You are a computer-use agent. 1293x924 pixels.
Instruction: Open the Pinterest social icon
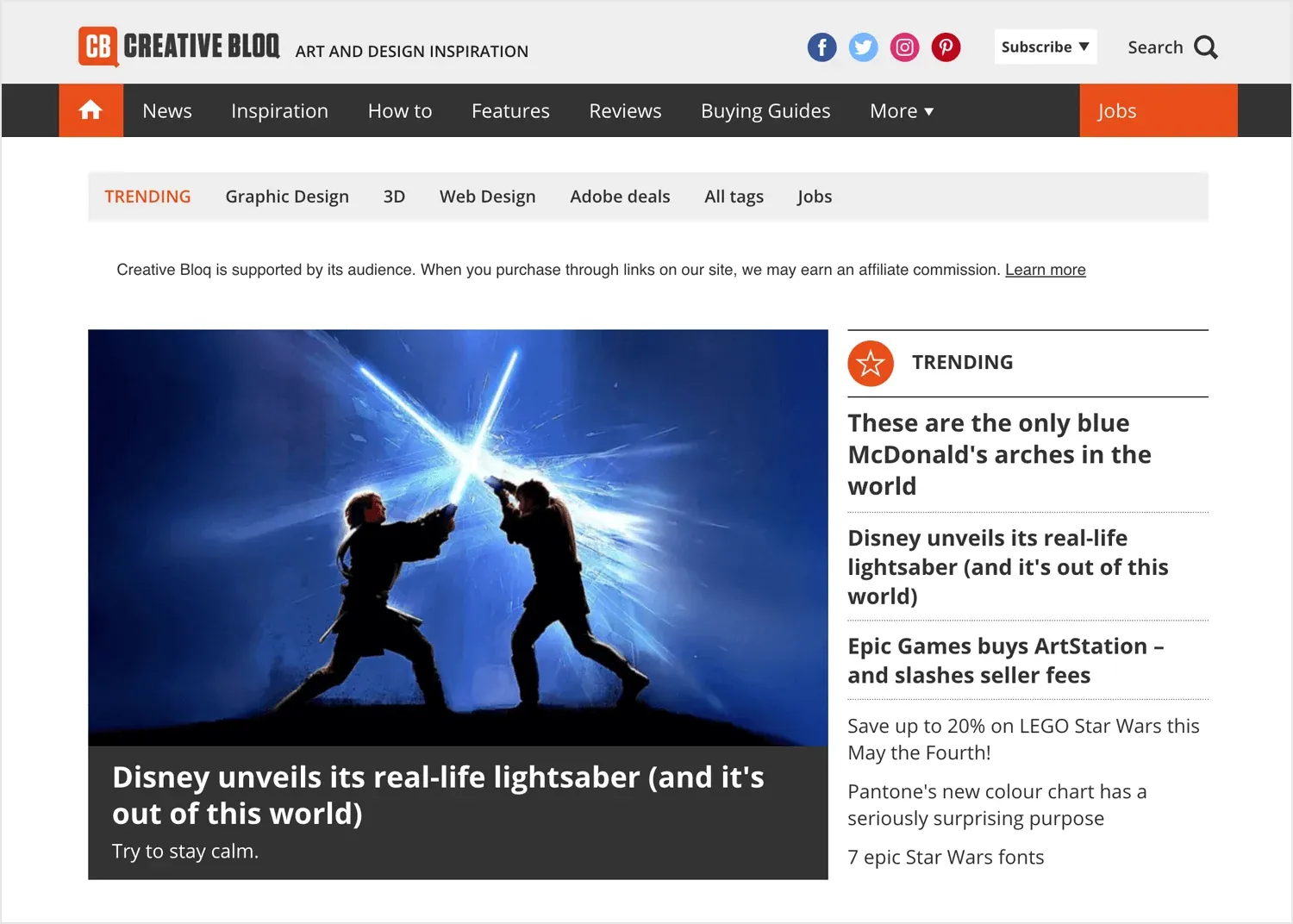tap(946, 47)
